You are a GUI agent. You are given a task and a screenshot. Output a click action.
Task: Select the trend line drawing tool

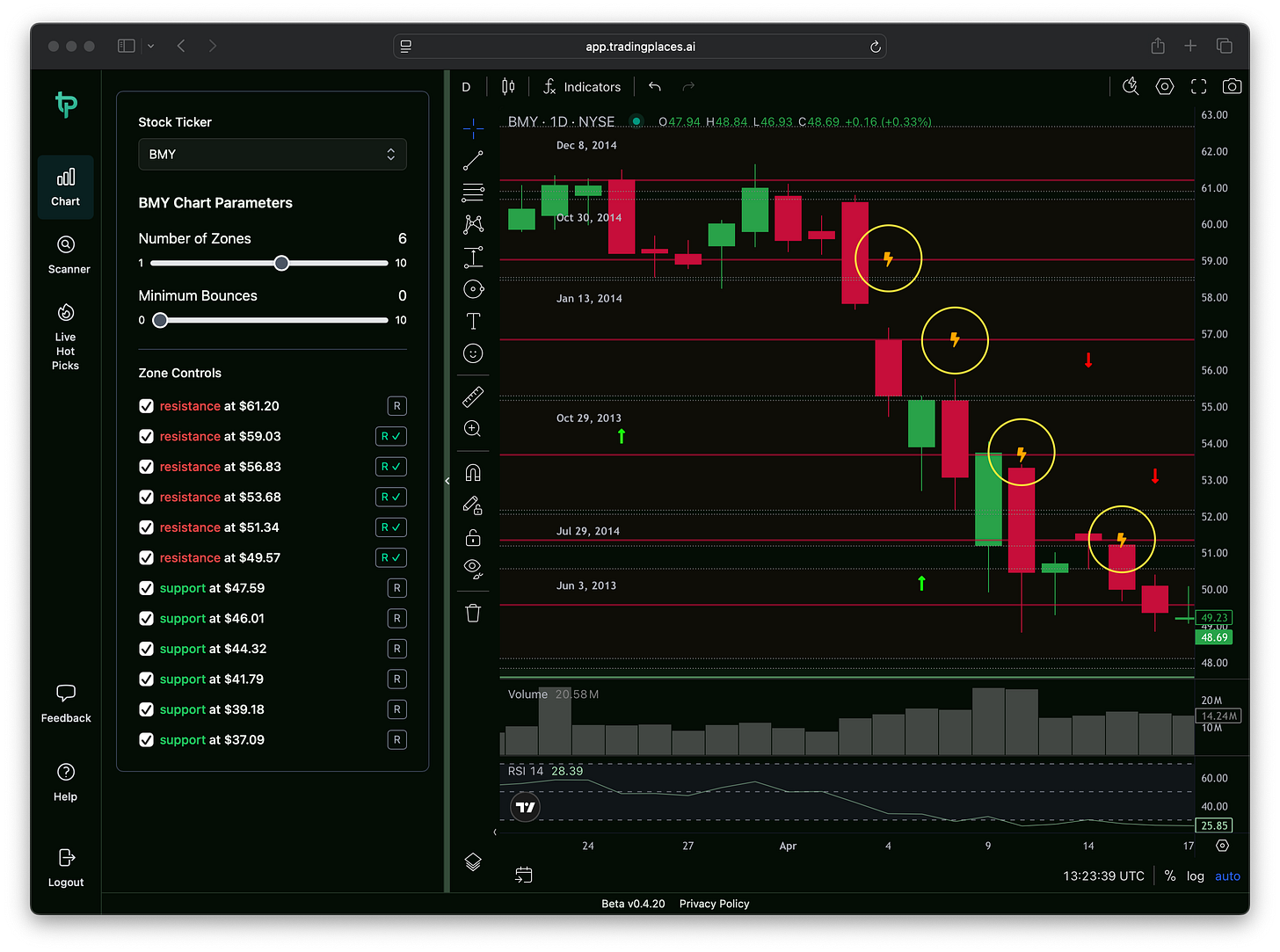pos(473,160)
